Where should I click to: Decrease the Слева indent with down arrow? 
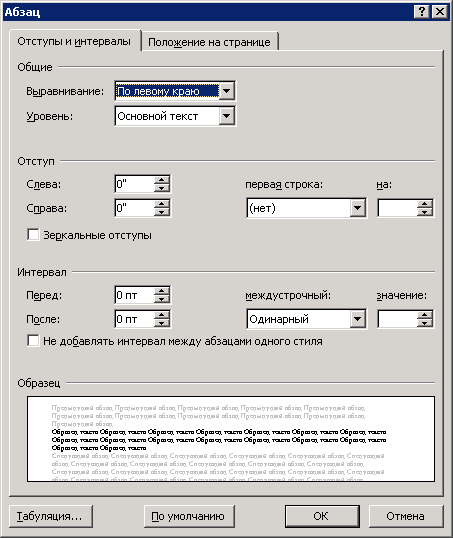pyautogui.click(x=162, y=188)
